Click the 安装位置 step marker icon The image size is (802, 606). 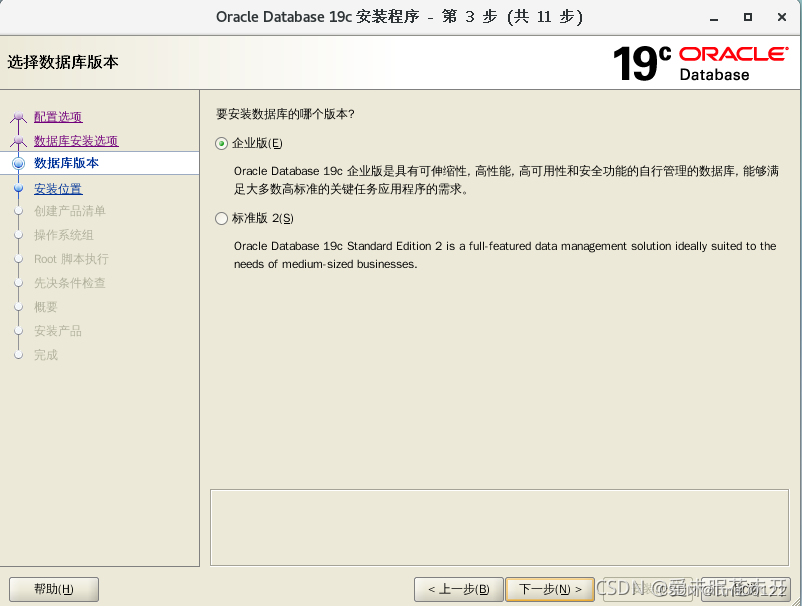coord(18,188)
